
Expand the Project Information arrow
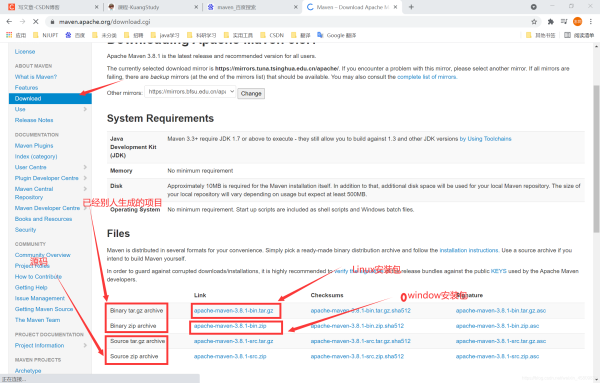pos(85,346)
